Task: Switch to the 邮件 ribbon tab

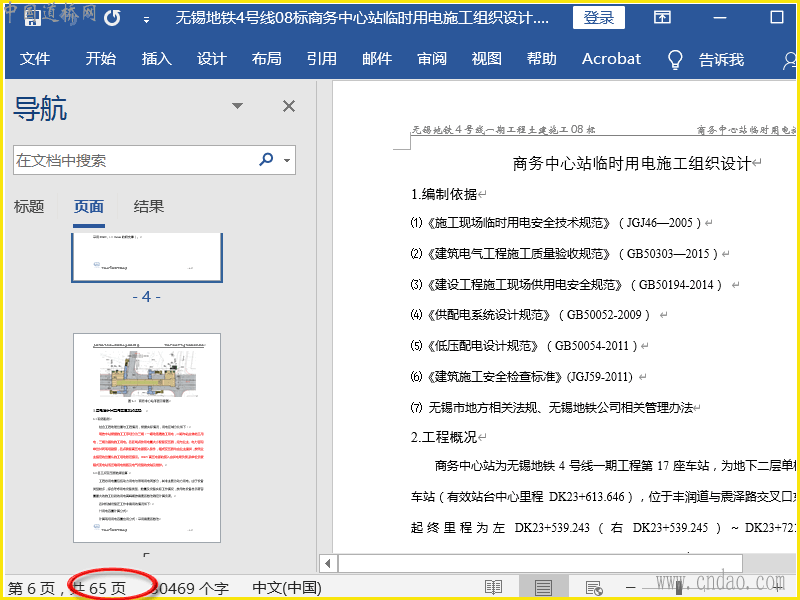Action: [377, 59]
